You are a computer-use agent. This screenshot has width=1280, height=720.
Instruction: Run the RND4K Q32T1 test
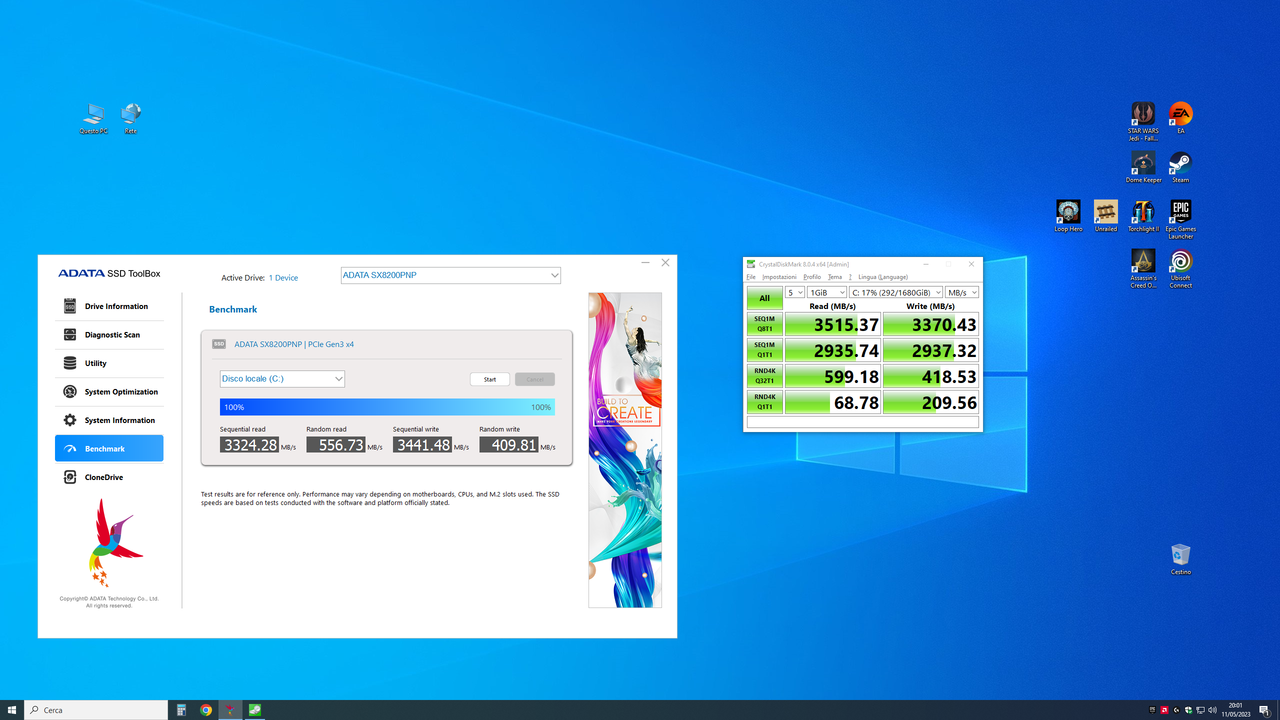(765, 376)
